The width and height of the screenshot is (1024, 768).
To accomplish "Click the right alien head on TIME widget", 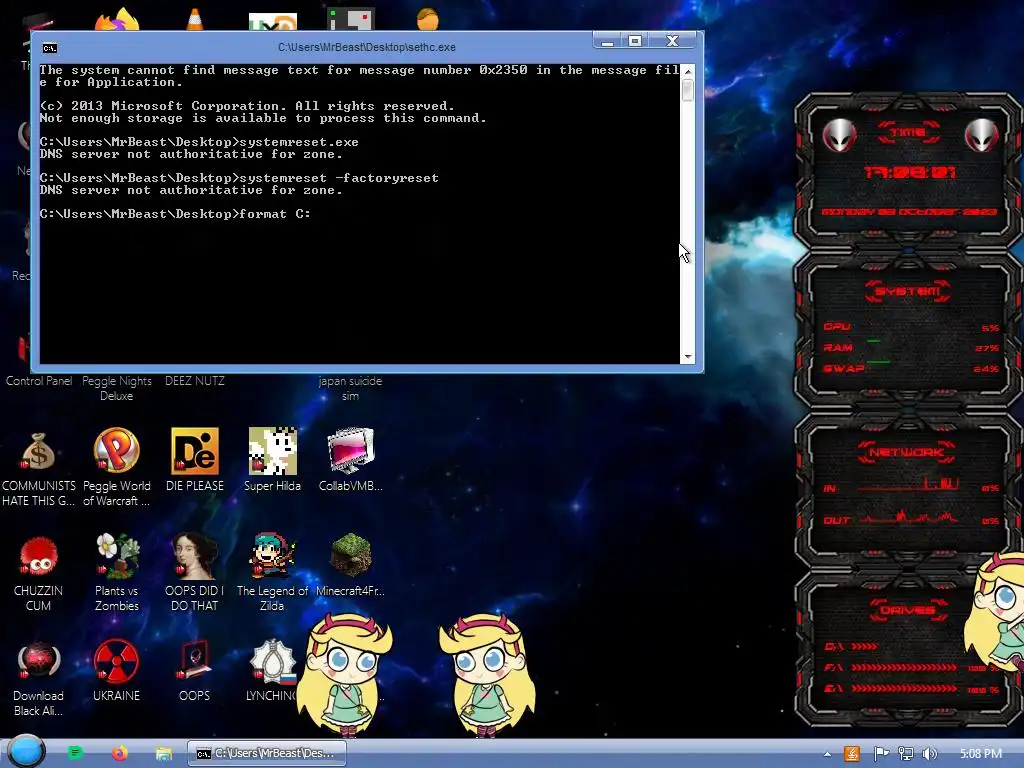I will (981, 135).
